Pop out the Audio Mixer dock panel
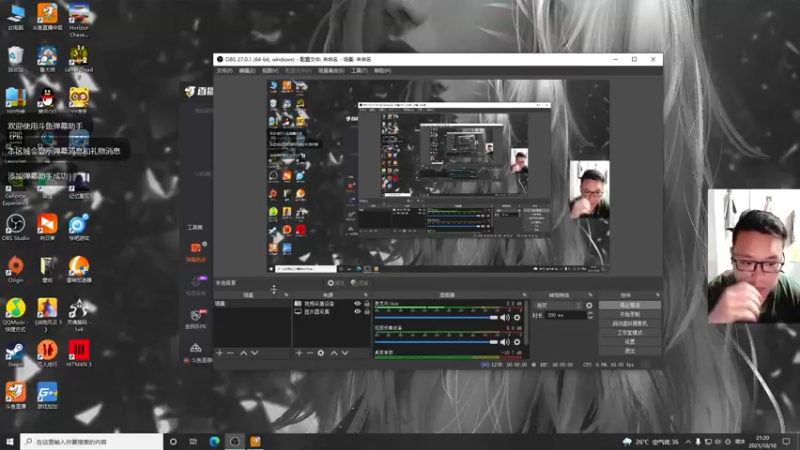The image size is (800, 450). point(524,295)
